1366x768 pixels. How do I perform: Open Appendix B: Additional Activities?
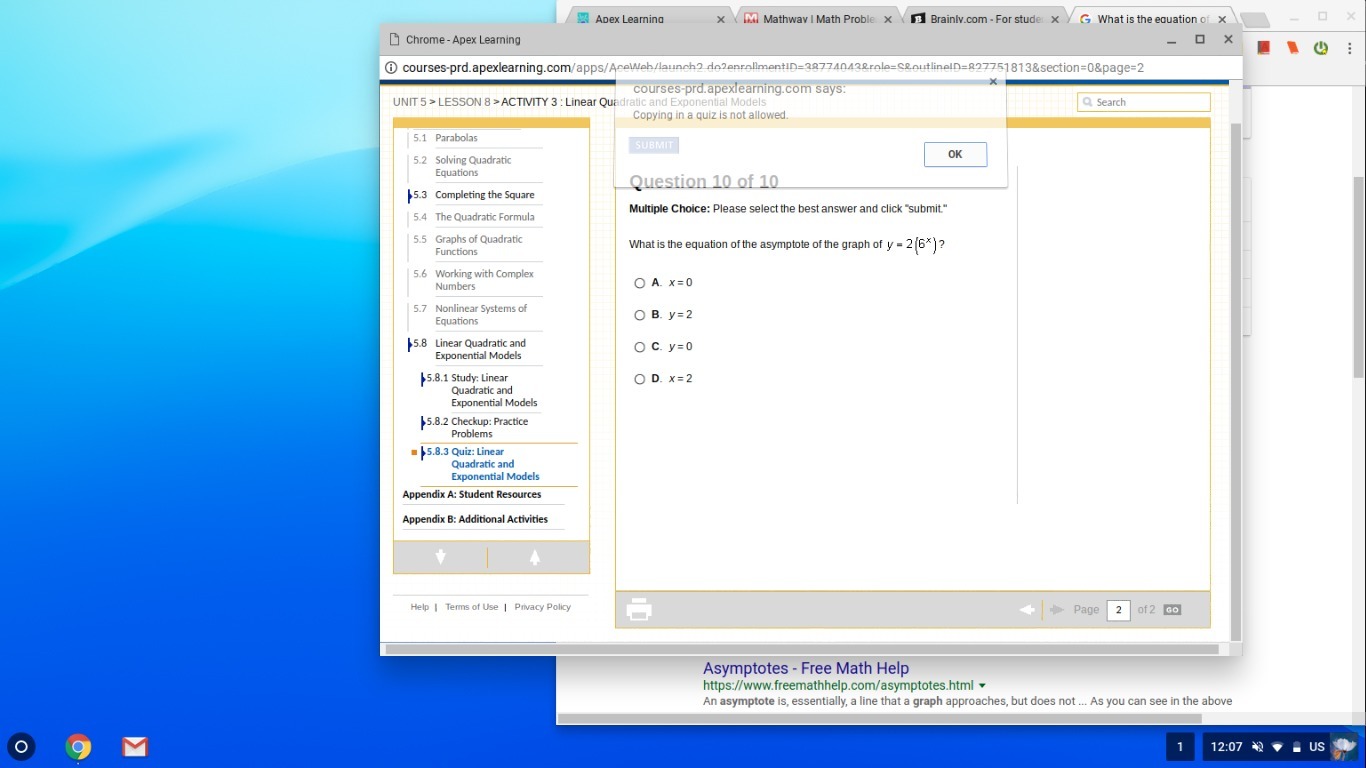[475, 519]
